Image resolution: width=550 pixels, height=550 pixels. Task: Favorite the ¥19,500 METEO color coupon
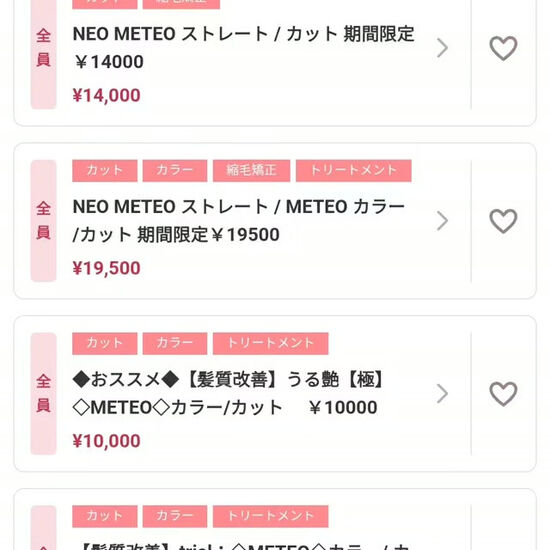503,221
